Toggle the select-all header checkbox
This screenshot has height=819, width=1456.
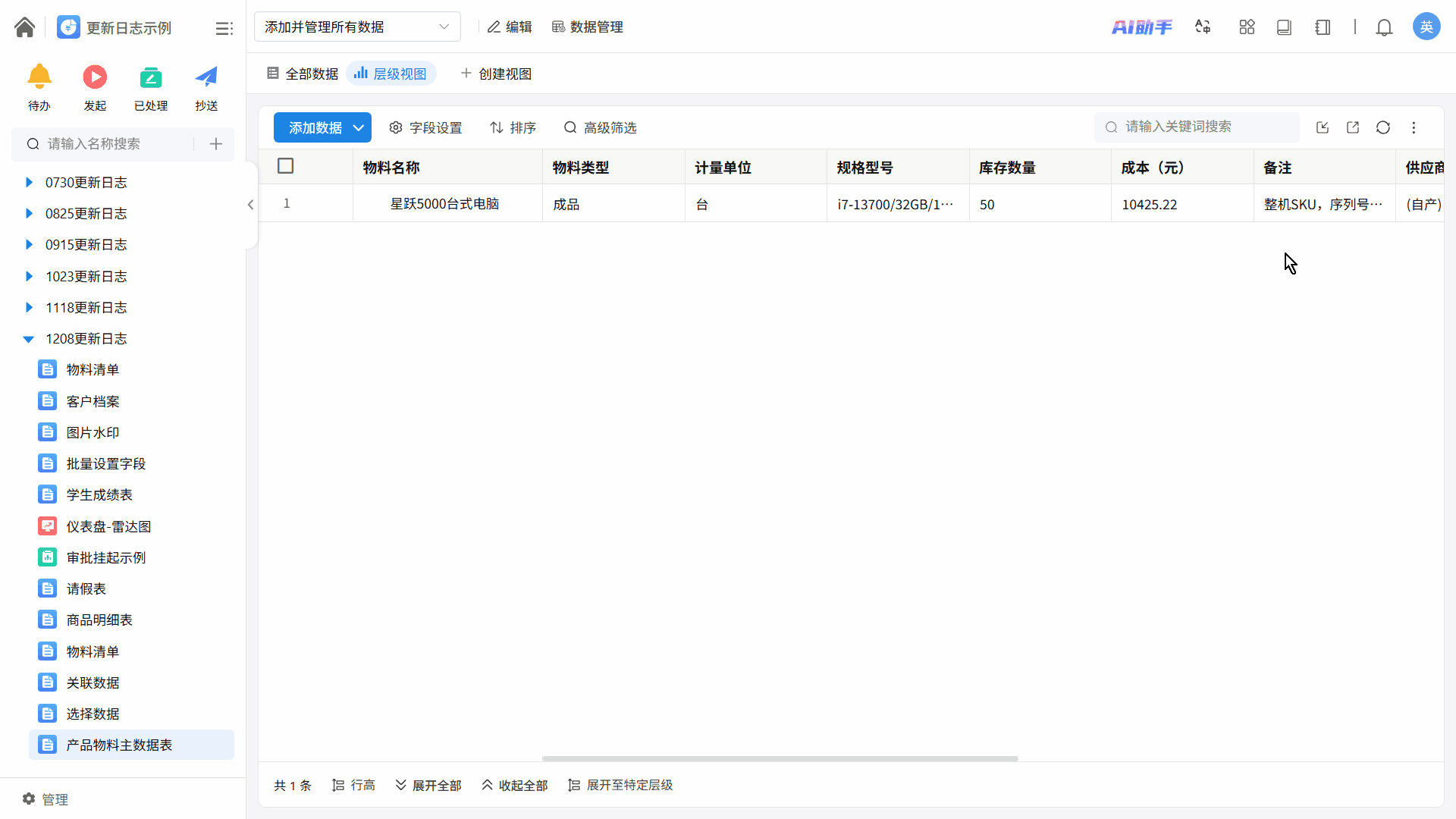(x=286, y=166)
